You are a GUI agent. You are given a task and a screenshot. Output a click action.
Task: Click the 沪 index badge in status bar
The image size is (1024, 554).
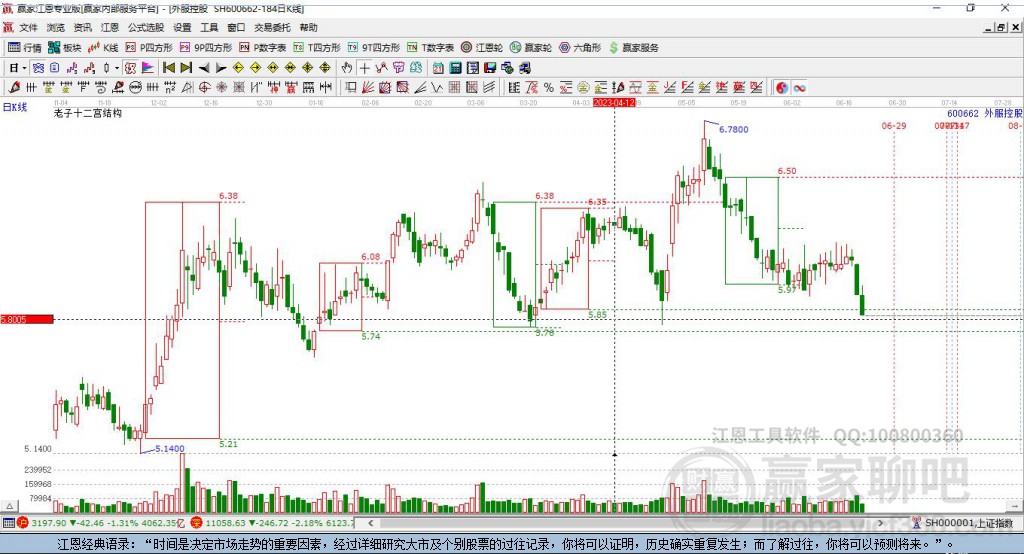23,523
